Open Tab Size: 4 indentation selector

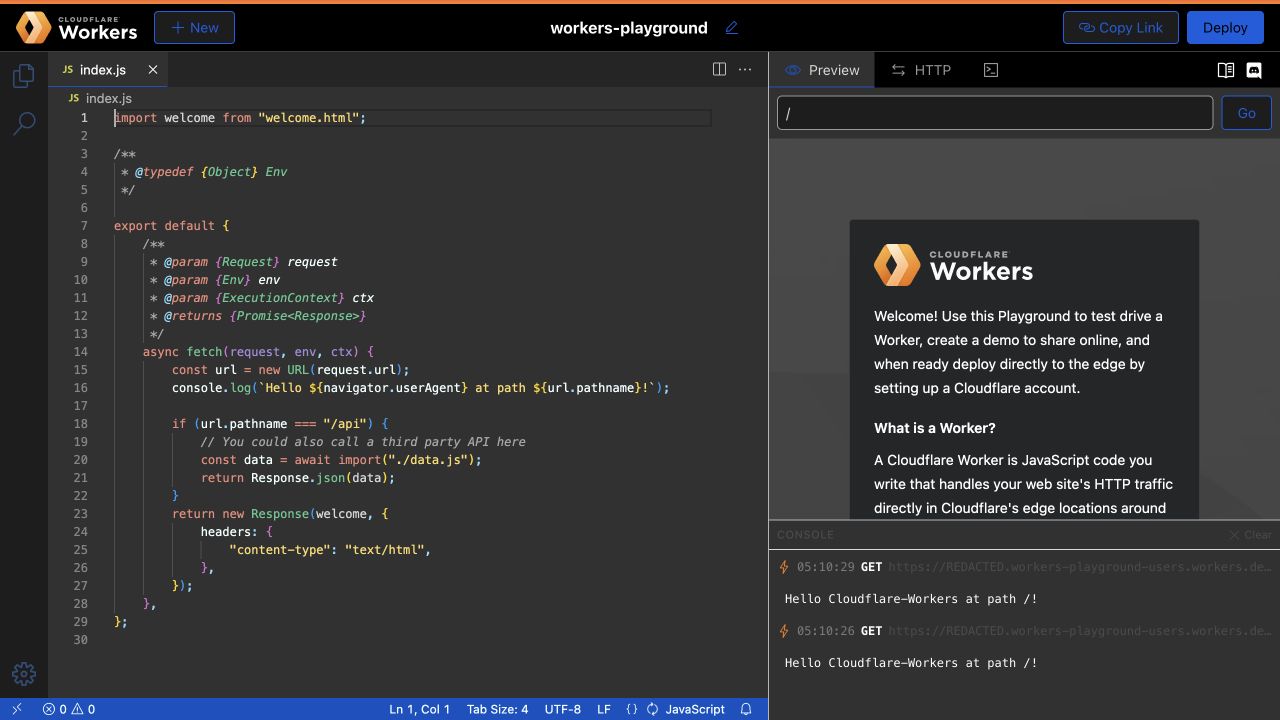(x=497, y=709)
